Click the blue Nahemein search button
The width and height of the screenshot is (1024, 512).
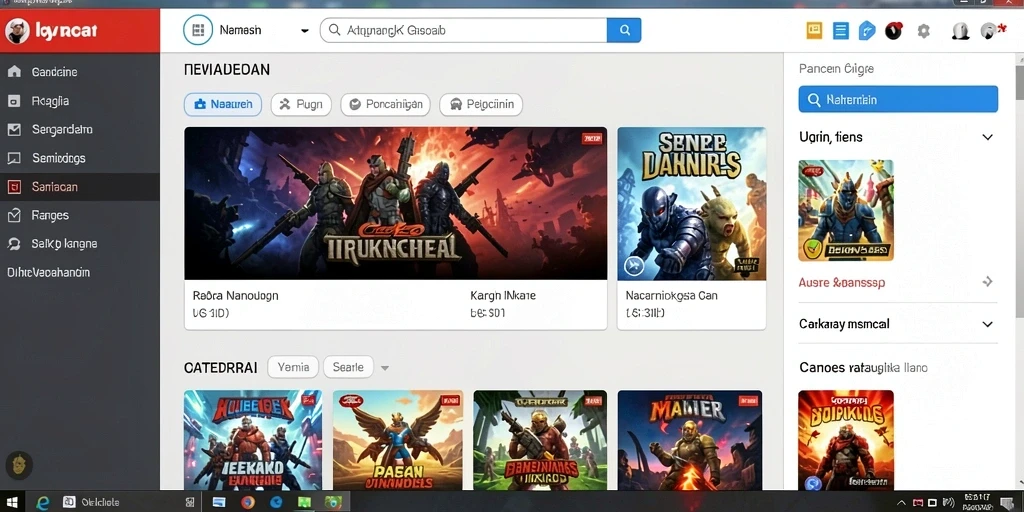pos(898,99)
